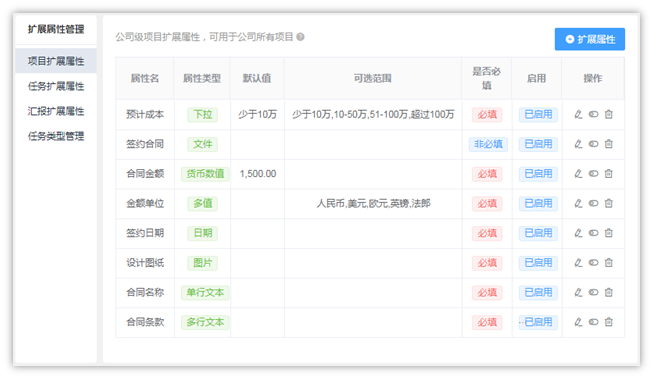
Task: Toggle enable switch for 金额单位 row
Action: tap(593, 203)
